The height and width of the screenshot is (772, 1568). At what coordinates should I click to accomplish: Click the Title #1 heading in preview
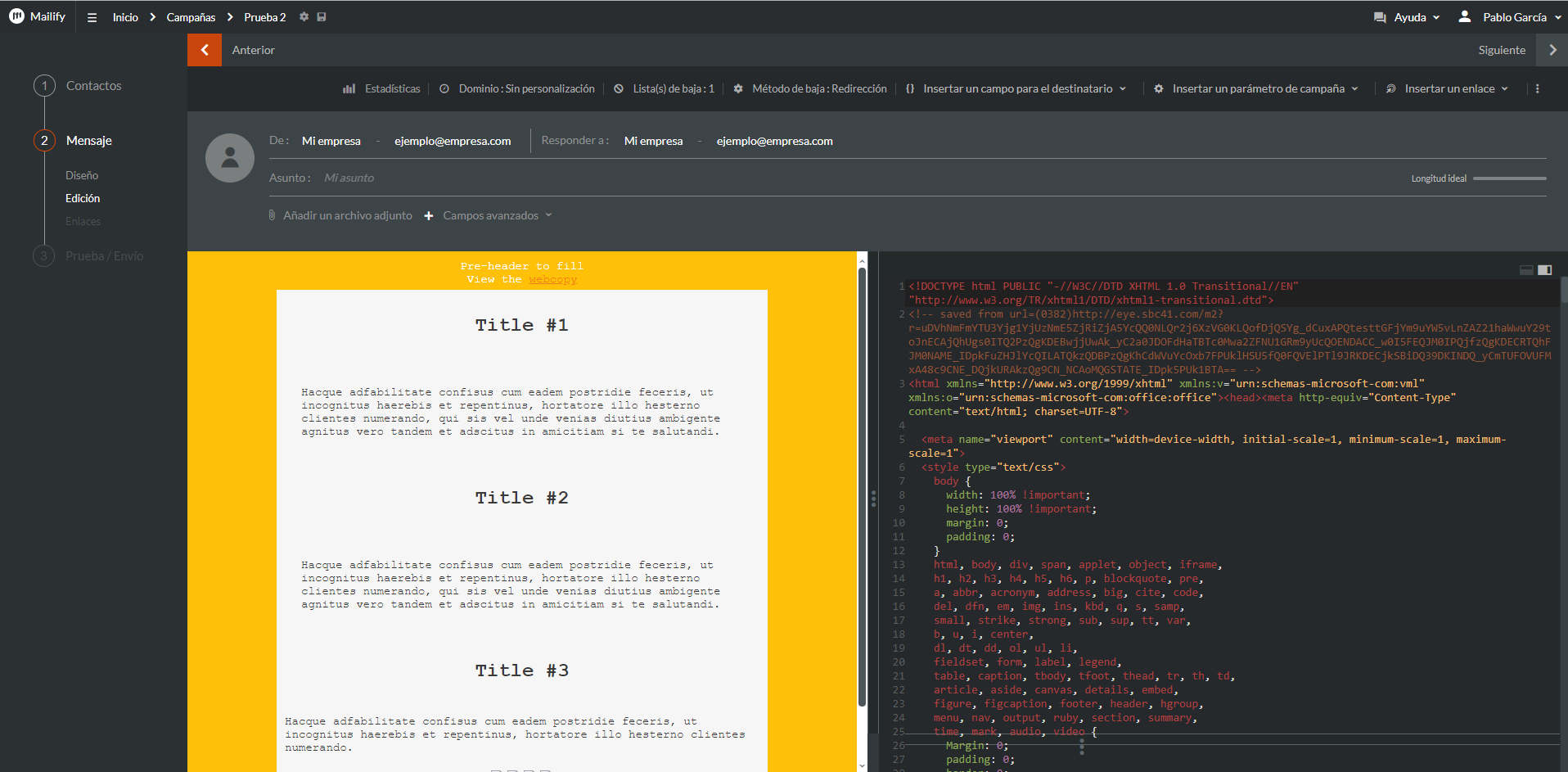pyautogui.click(x=522, y=325)
